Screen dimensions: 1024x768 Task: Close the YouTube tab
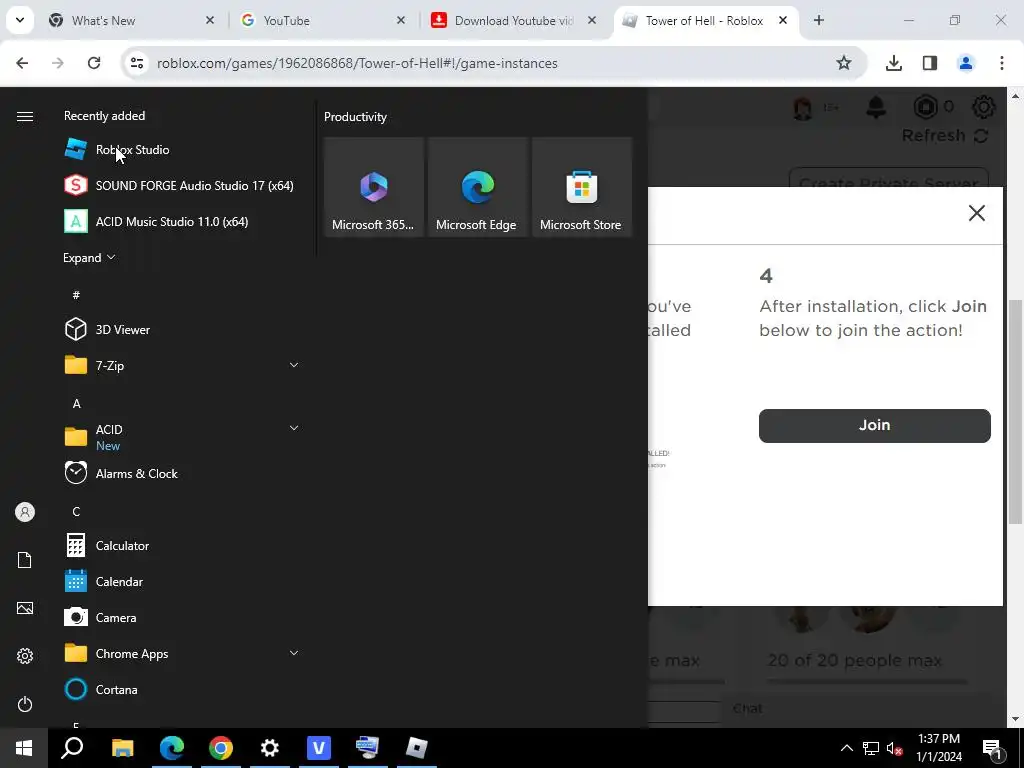(401, 20)
